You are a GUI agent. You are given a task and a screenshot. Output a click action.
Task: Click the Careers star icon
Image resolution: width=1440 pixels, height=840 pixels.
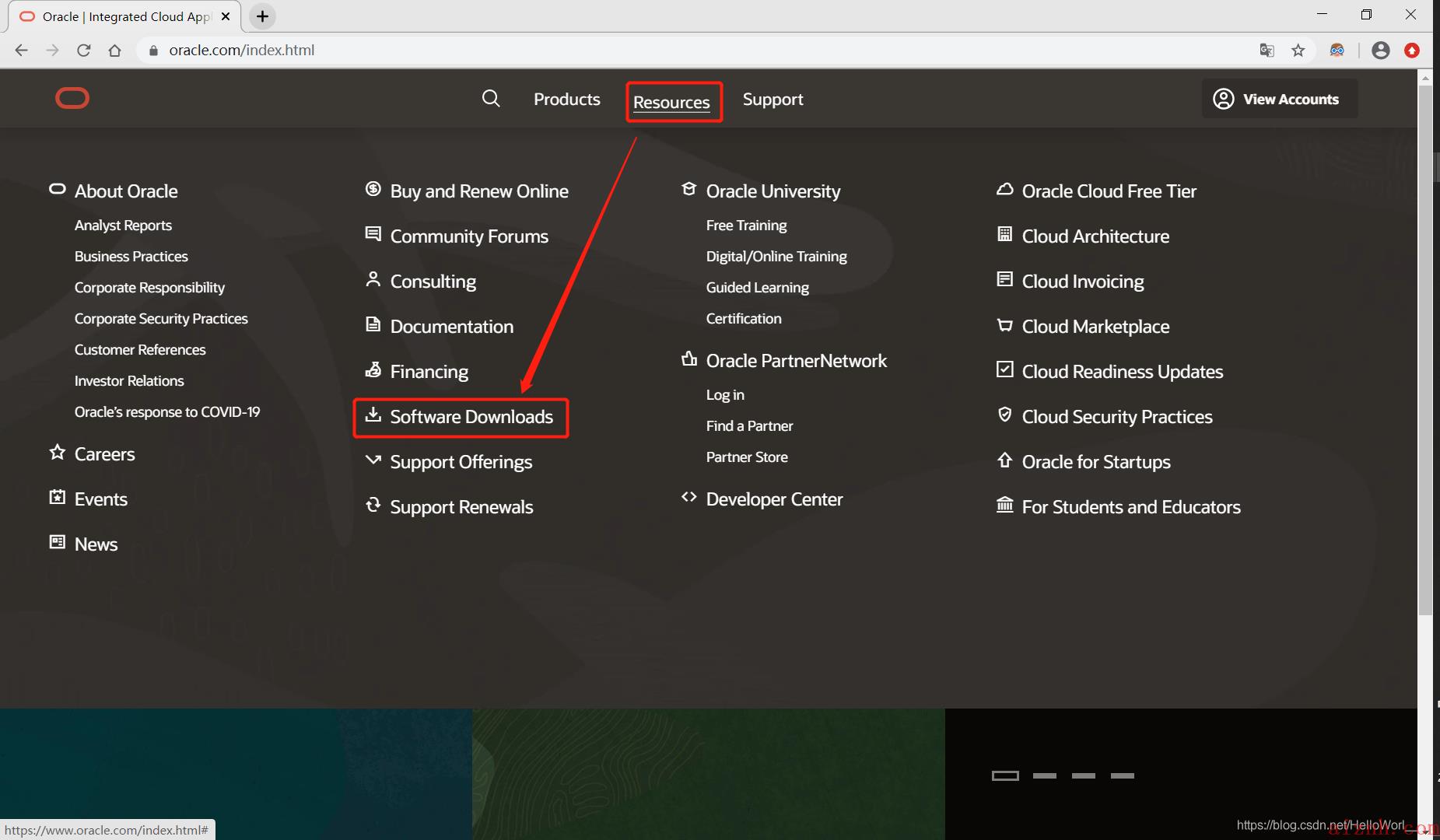[58, 452]
